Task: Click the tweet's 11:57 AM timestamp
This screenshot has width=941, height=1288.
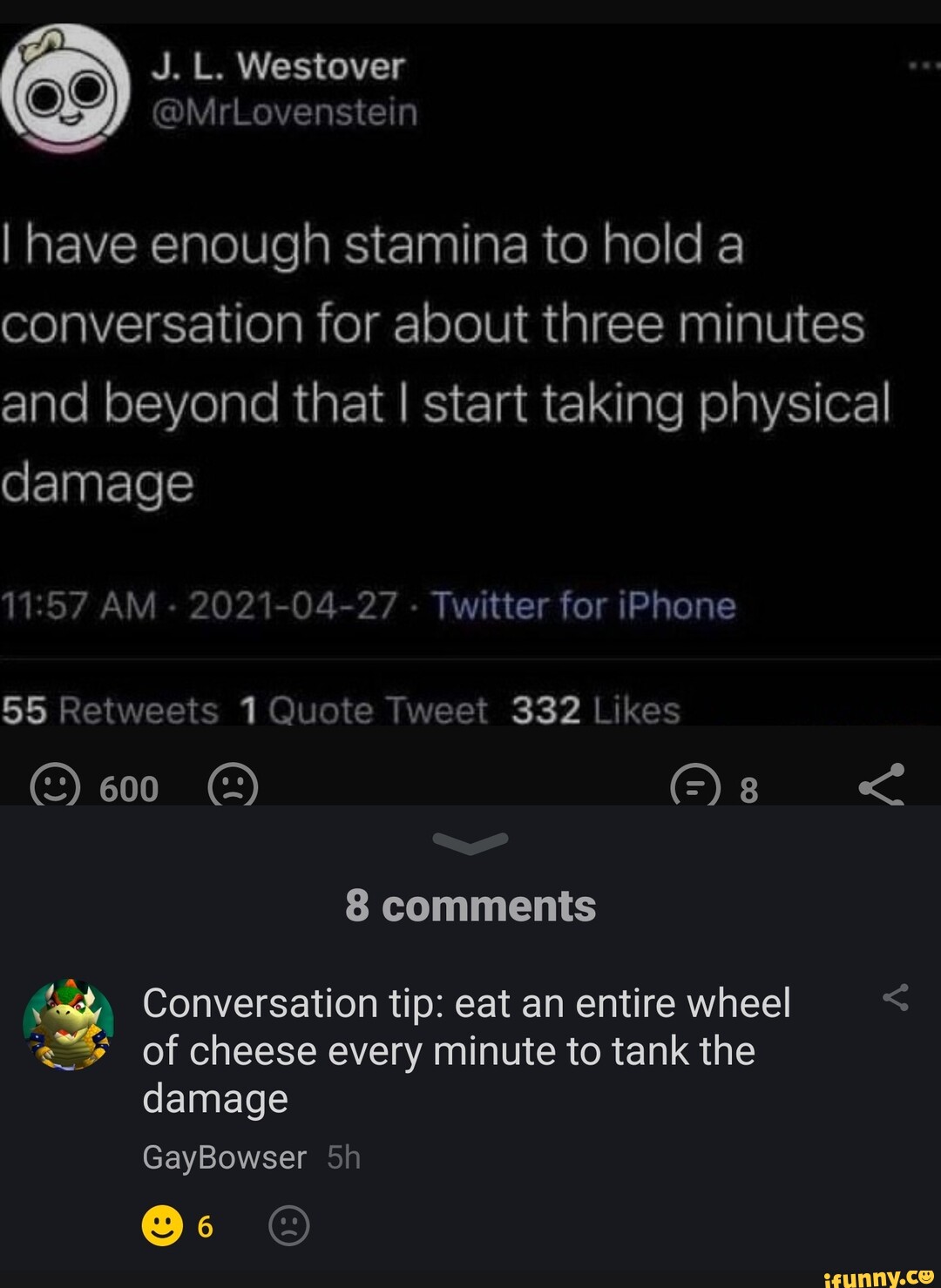Action: point(78,605)
